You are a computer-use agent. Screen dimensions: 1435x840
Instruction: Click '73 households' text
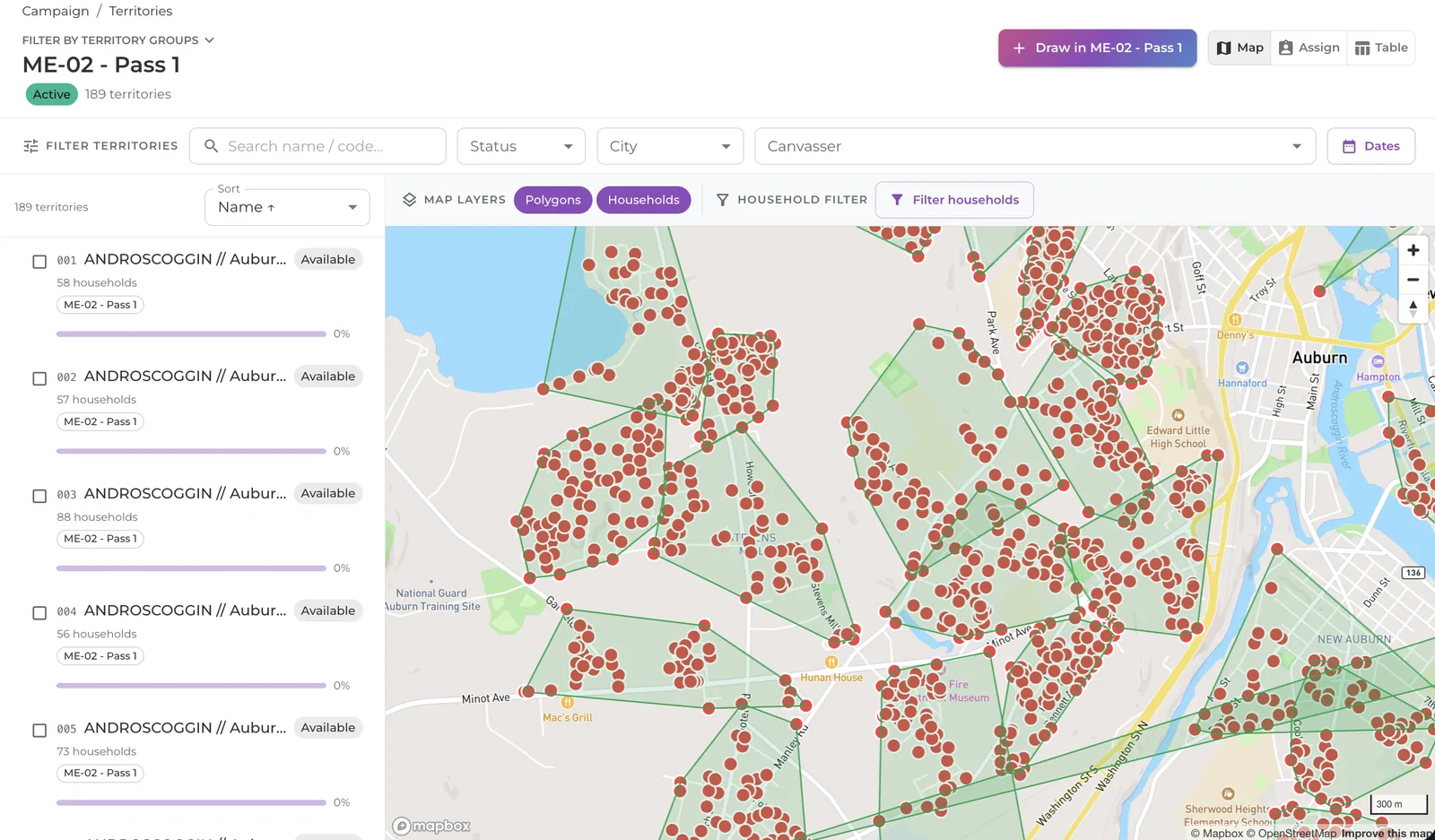tap(97, 751)
